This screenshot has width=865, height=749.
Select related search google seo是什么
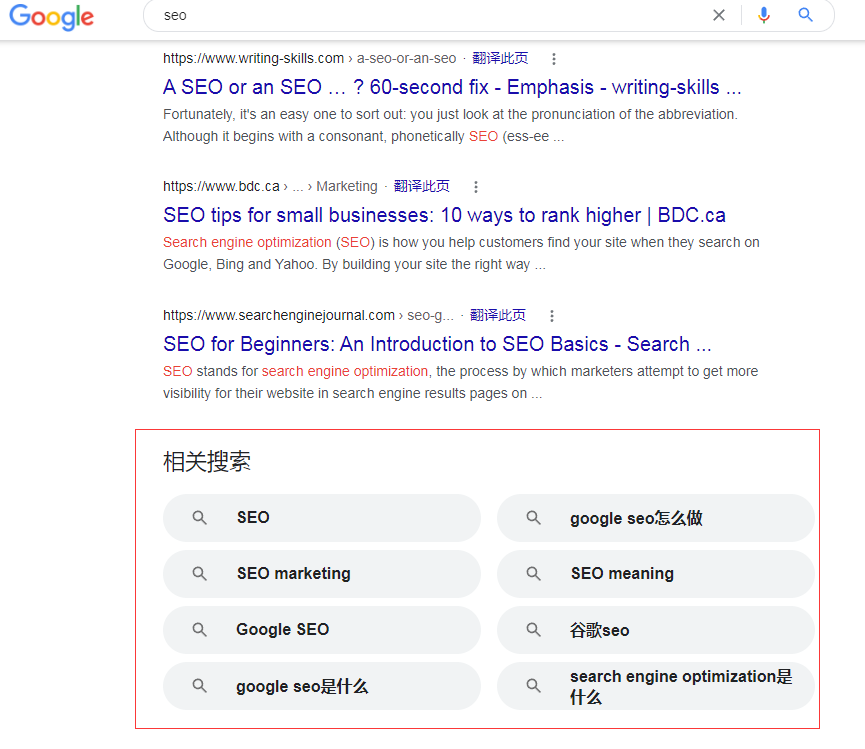coord(322,686)
